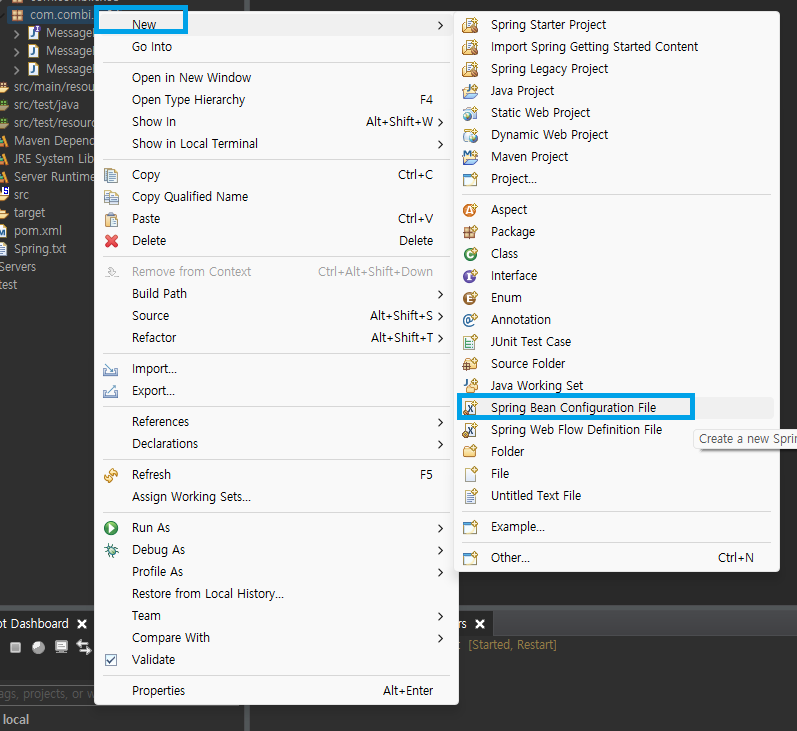797x731 pixels.
Task: Click the Source Folder icon
Action: 470,364
